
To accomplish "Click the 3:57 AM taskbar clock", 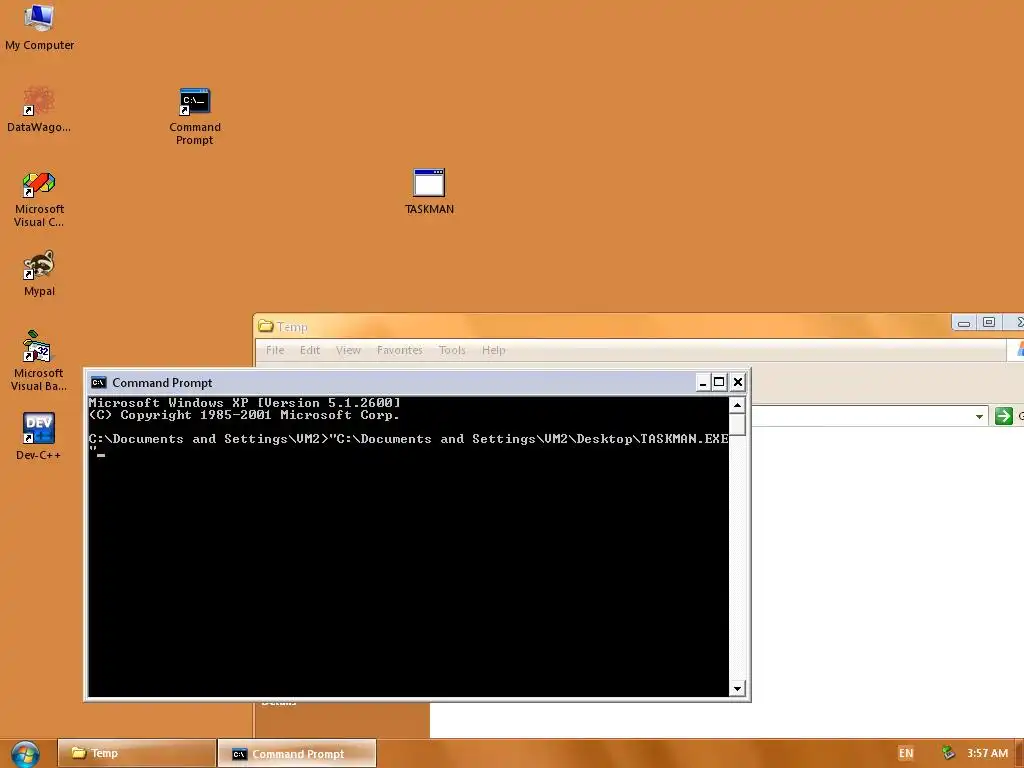I will (987, 753).
